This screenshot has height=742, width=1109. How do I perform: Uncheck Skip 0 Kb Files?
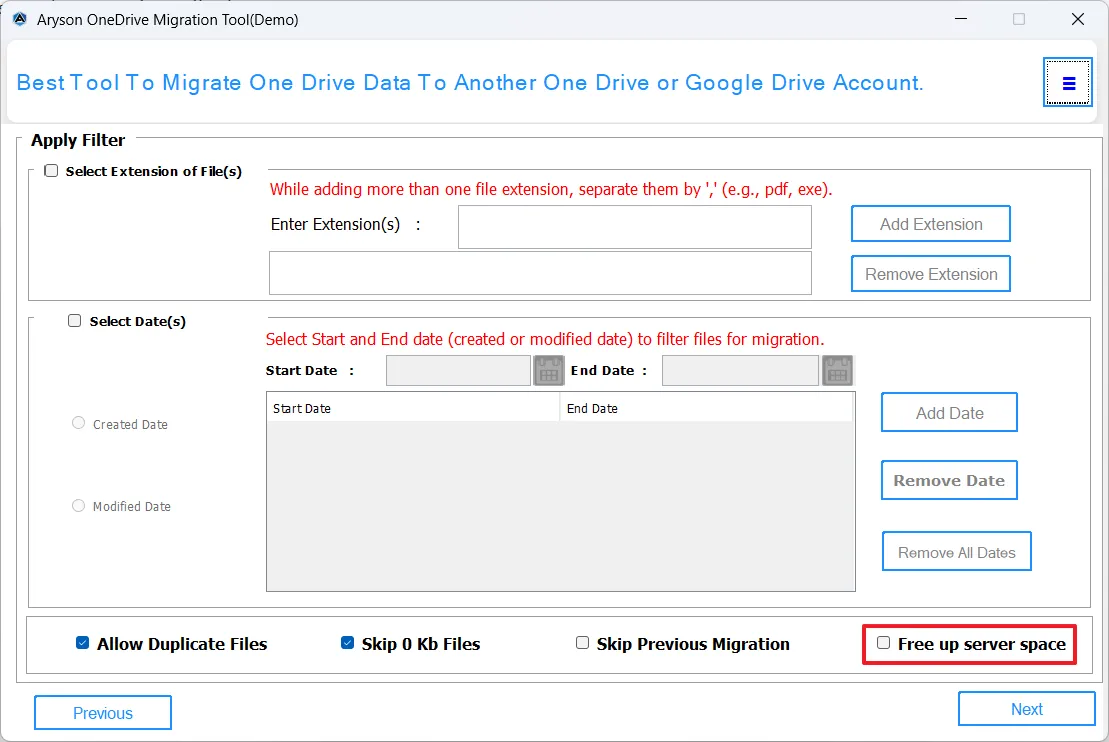pos(348,643)
